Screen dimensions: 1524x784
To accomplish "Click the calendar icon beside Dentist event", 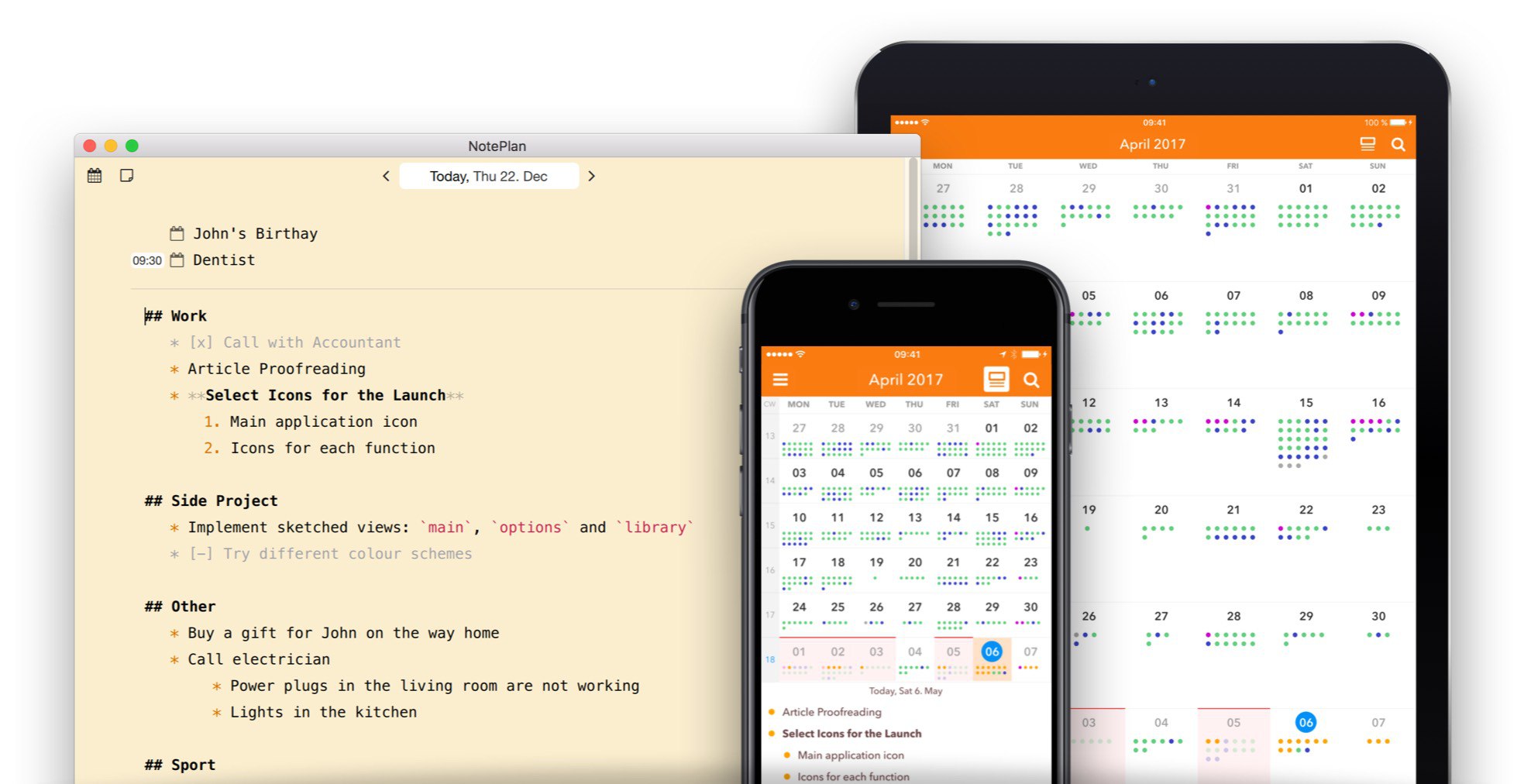I will 177,260.
